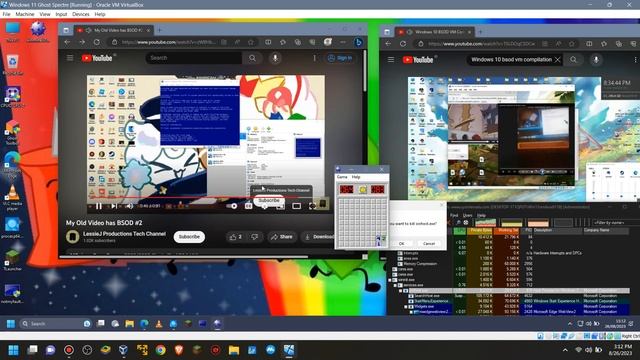Clear the right YouTube search text
Image resolution: width=640 pixels, height=360 pixels.
coord(558,60)
